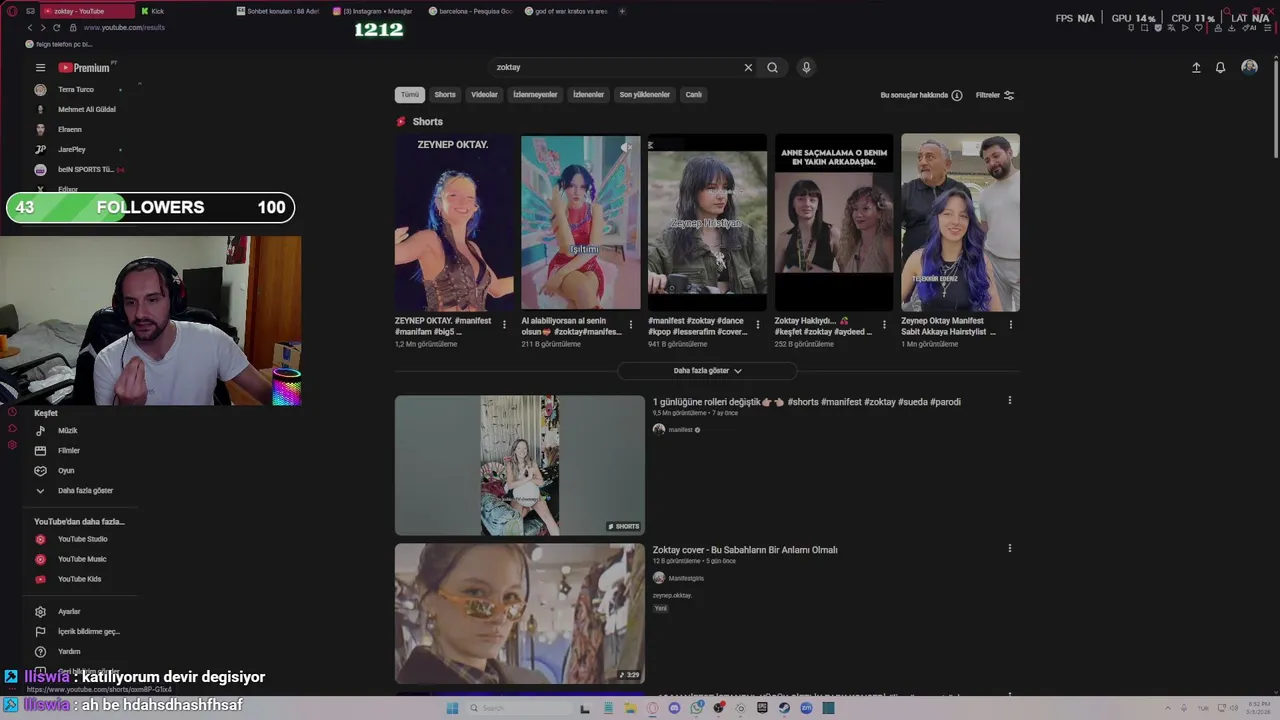The image size is (1280, 720).
Task: Click the magnifier search button
Action: [x=772, y=68]
